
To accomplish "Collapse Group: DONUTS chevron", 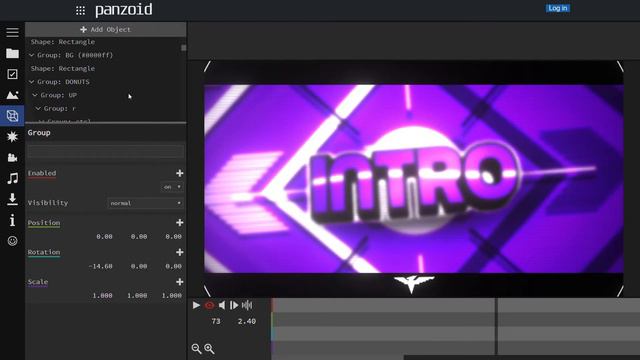I will pyautogui.click(x=31, y=82).
